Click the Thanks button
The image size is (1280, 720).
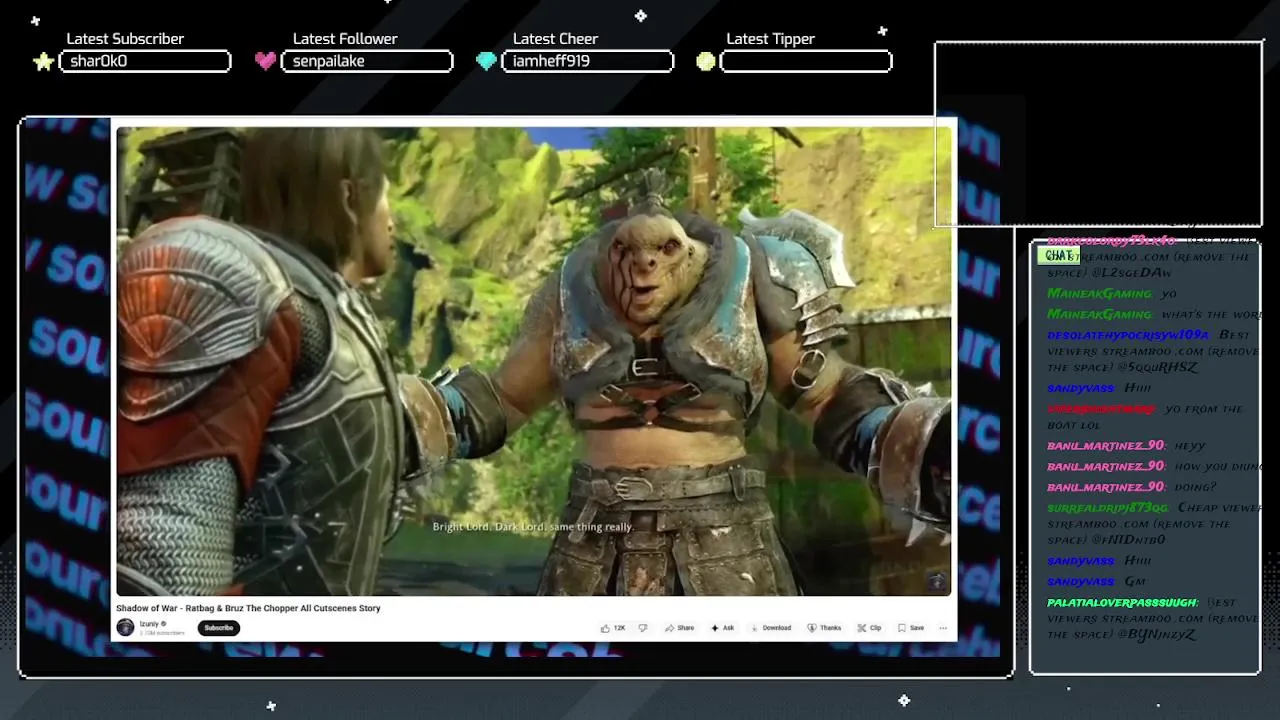pyautogui.click(x=825, y=628)
